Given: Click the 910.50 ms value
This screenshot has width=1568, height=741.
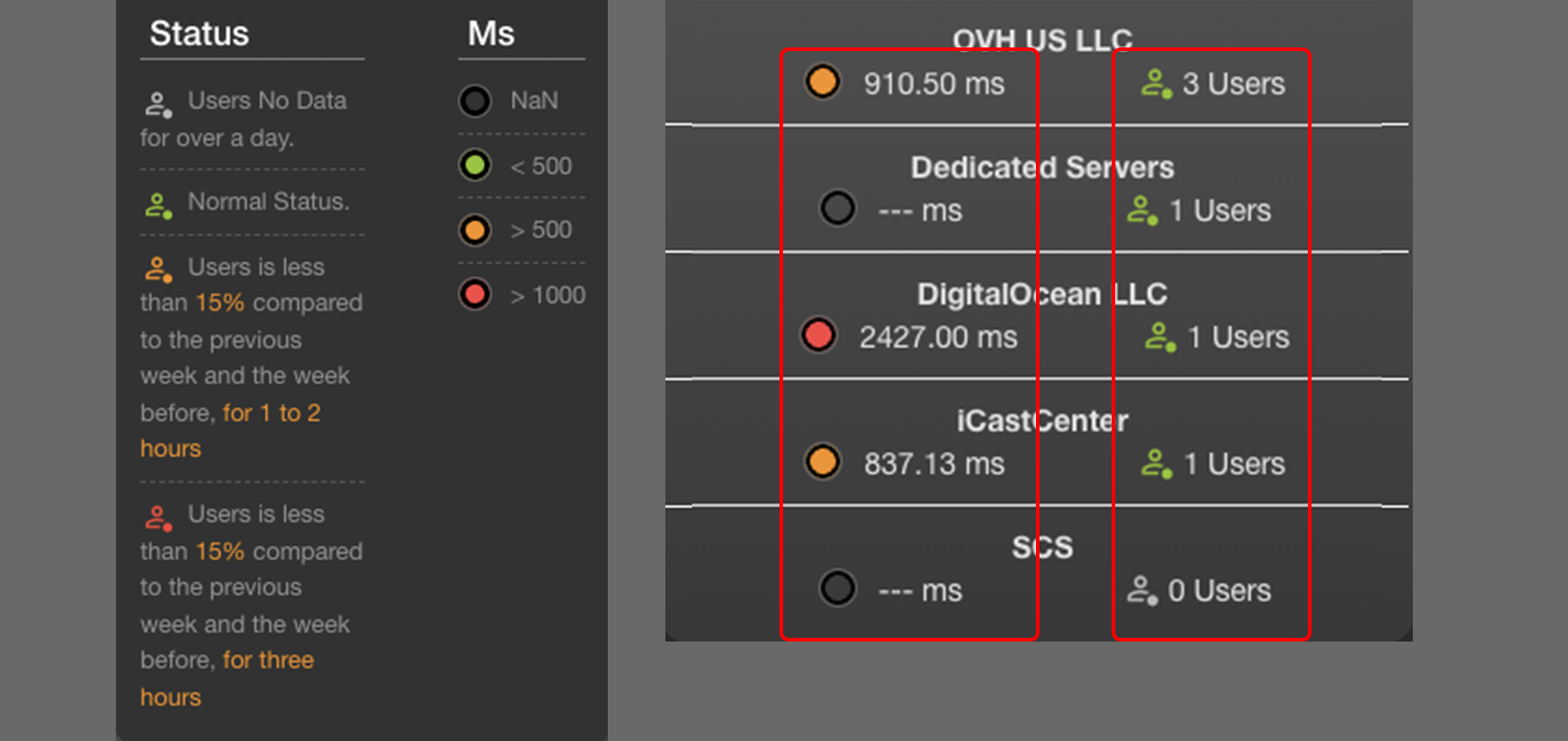Looking at the screenshot, I should [x=934, y=84].
